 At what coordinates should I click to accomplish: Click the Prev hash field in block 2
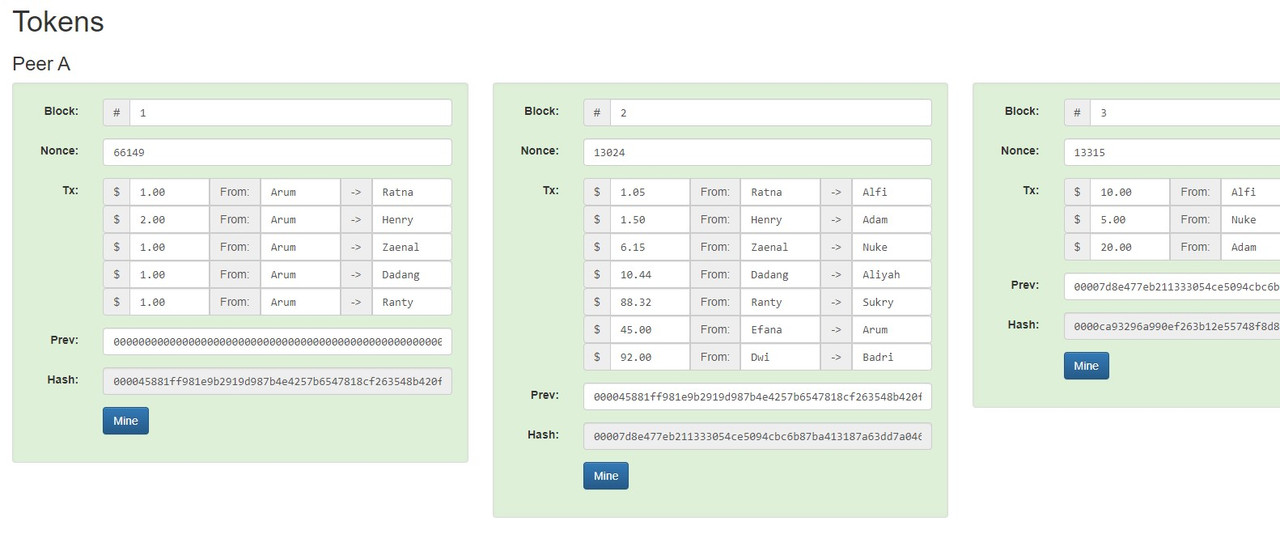click(x=758, y=397)
